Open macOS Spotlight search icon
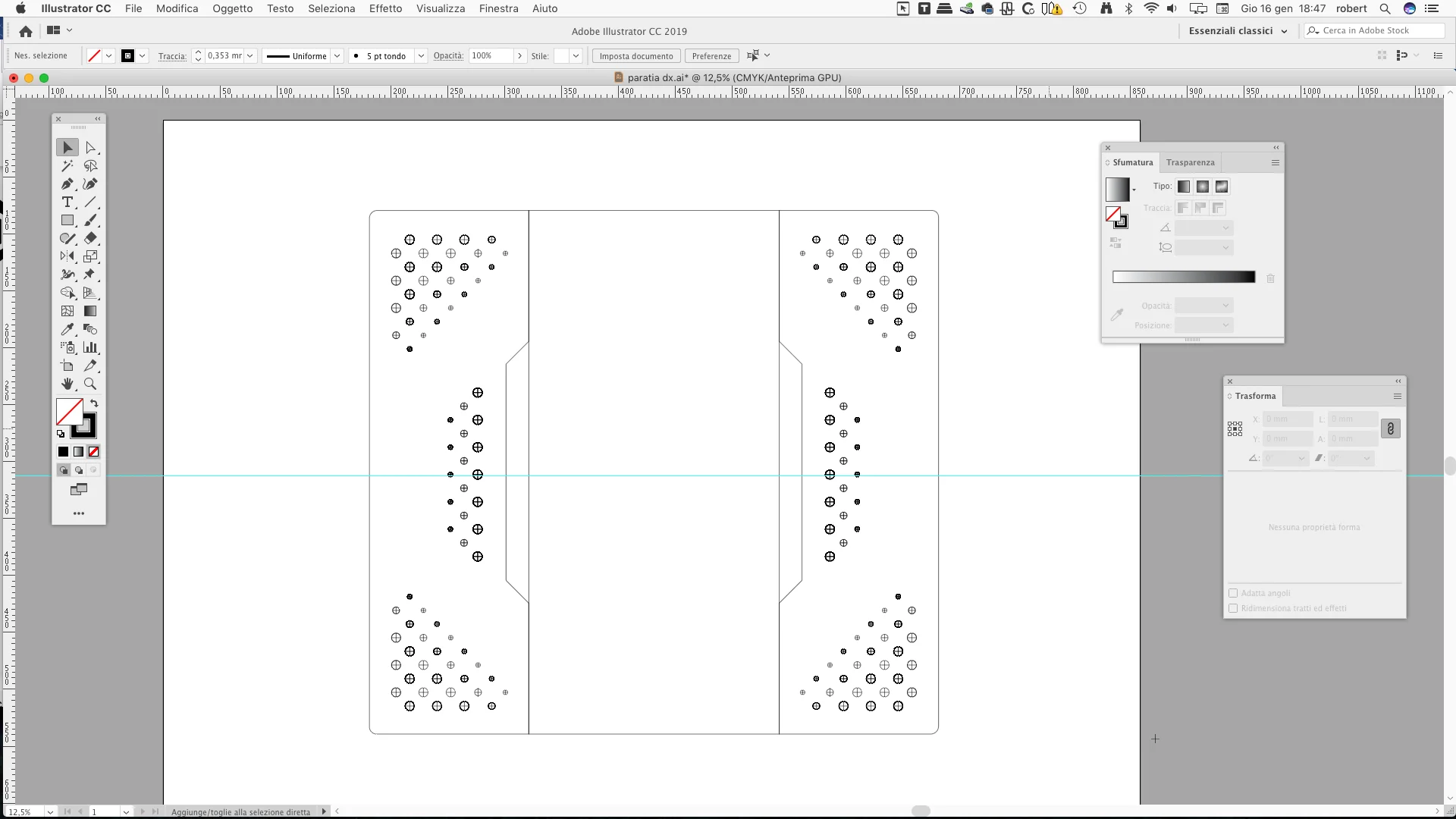Screen dimensions: 1456x819 point(1385,8)
